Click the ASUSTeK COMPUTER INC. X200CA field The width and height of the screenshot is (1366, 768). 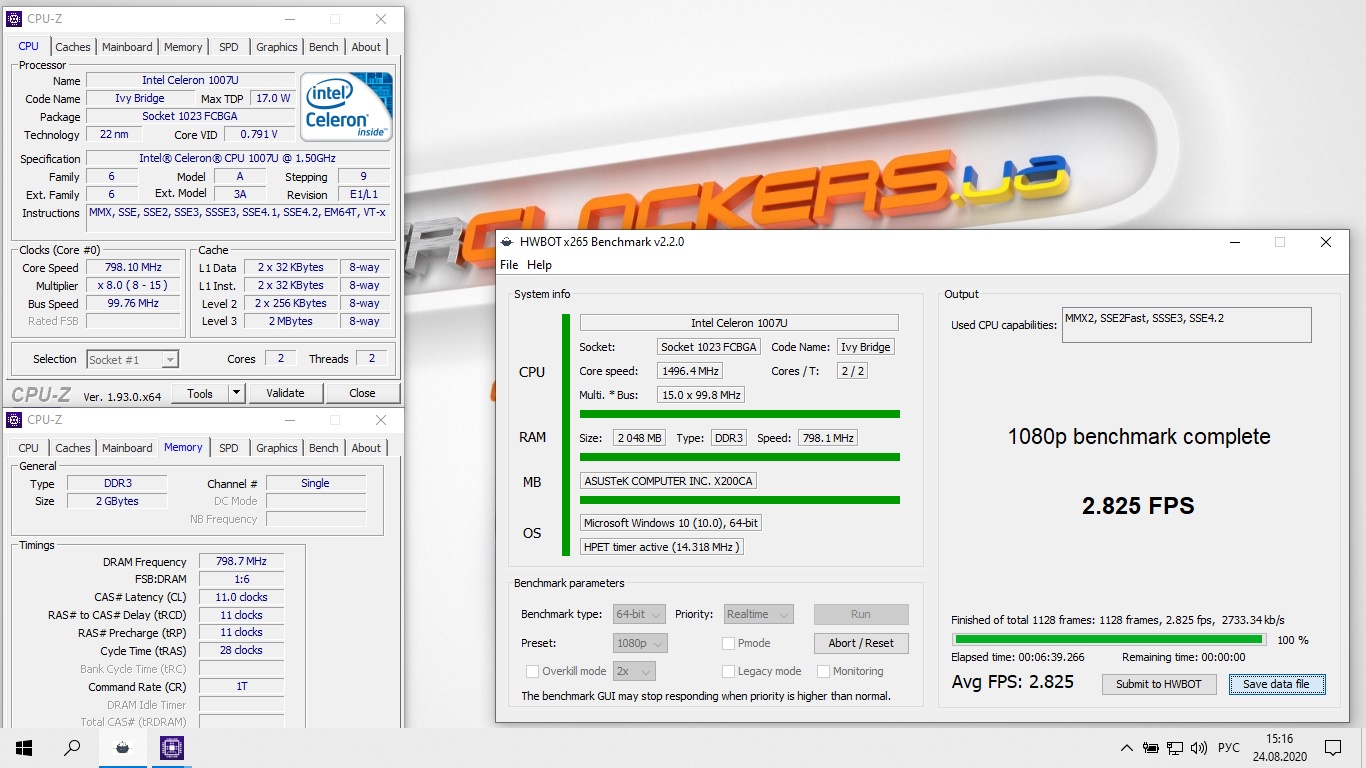668,481
